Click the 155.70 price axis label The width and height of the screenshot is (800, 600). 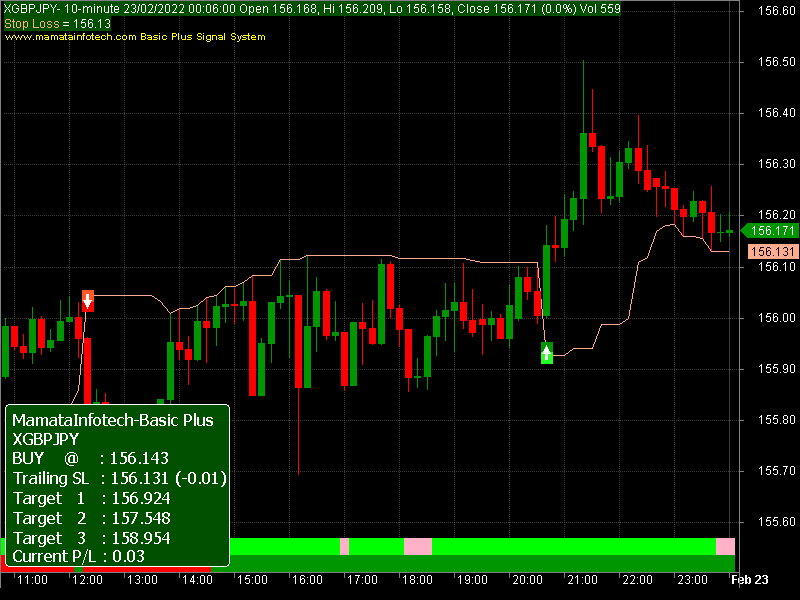[777, 470]
